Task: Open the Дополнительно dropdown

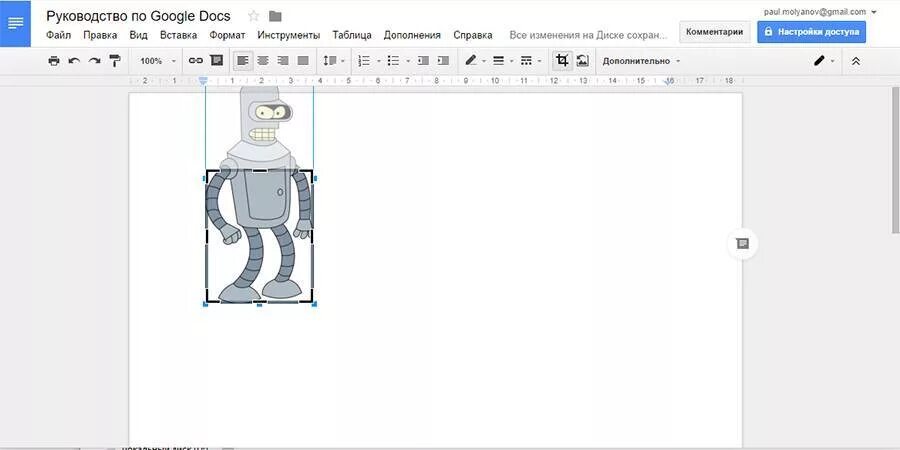Action: (x=641, y=61)
